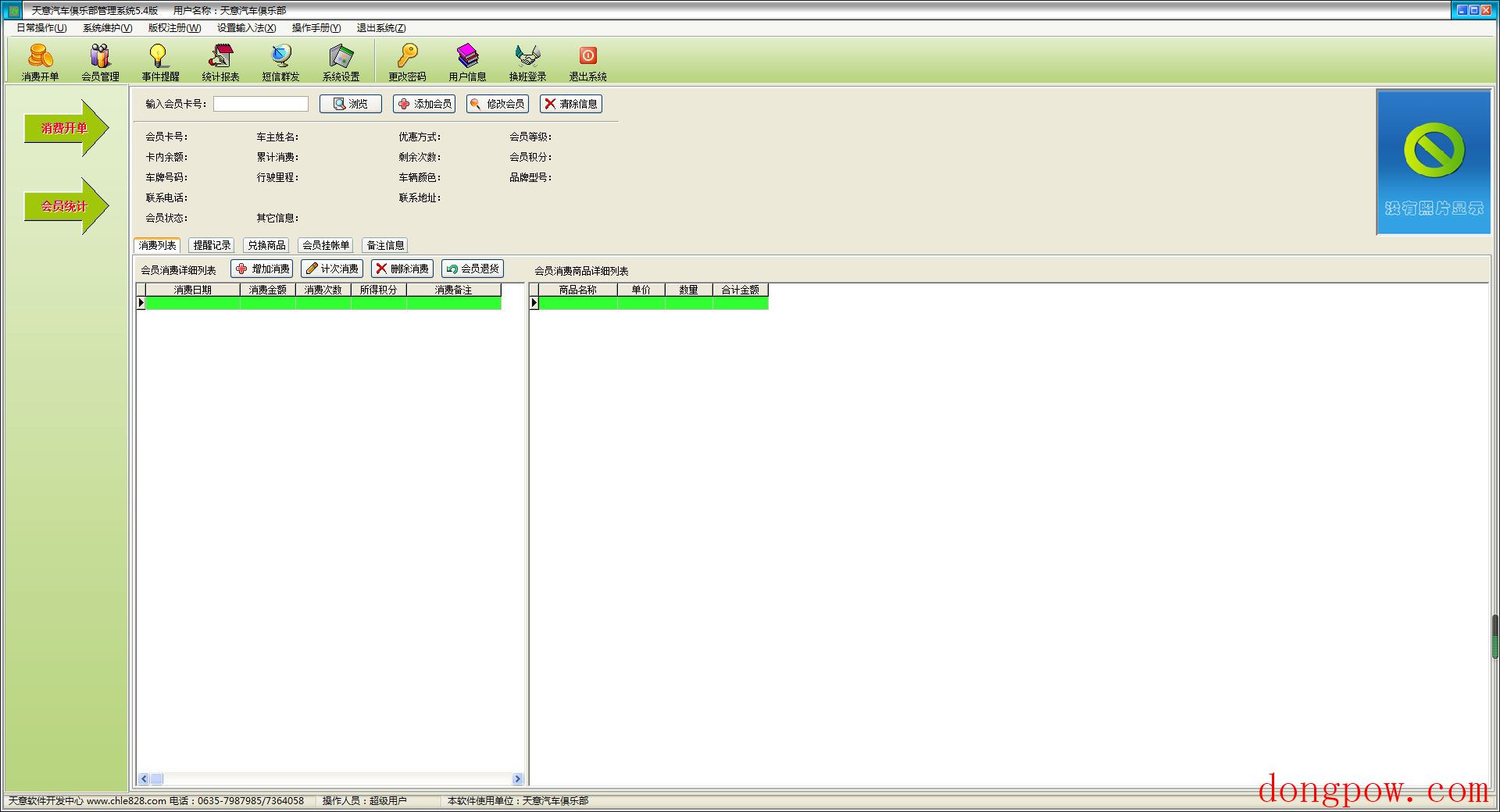Viewport: 1500px width, 812px height.
Task: Open the 用户信息 books icon
Action: 467,62
